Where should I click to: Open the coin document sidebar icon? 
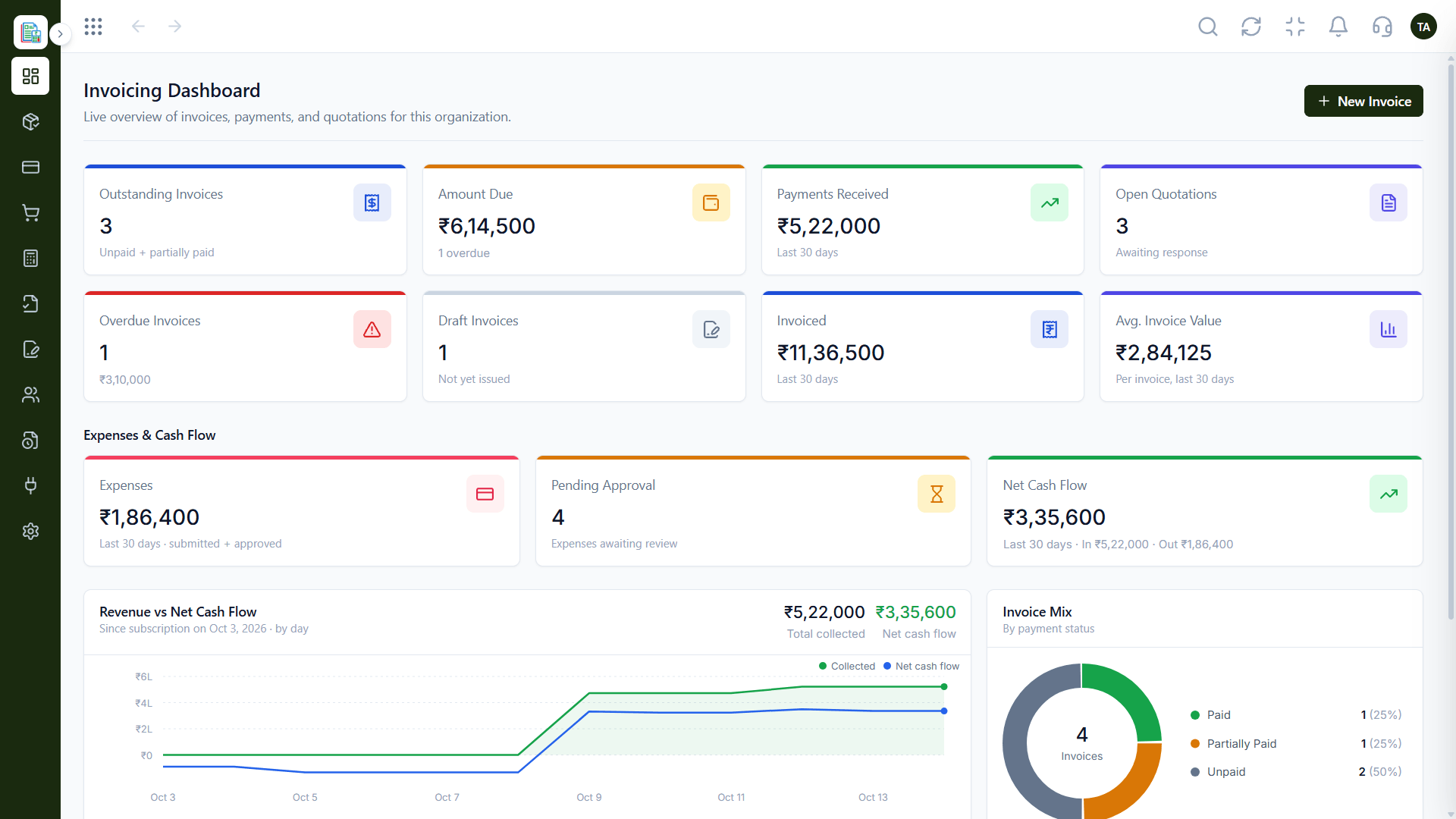point(30,440)
